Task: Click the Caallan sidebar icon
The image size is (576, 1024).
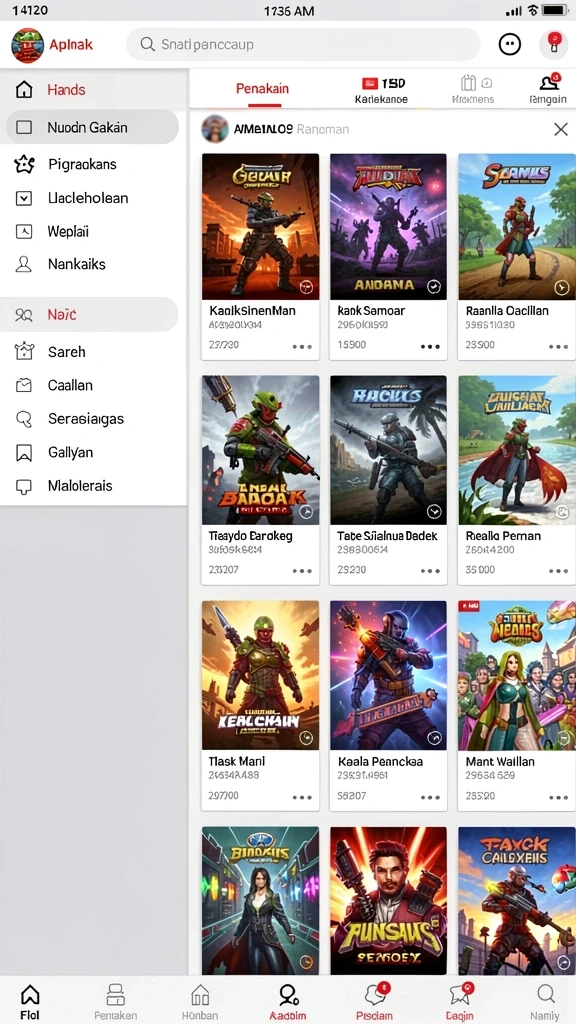Action: click(x=24, y=385)
